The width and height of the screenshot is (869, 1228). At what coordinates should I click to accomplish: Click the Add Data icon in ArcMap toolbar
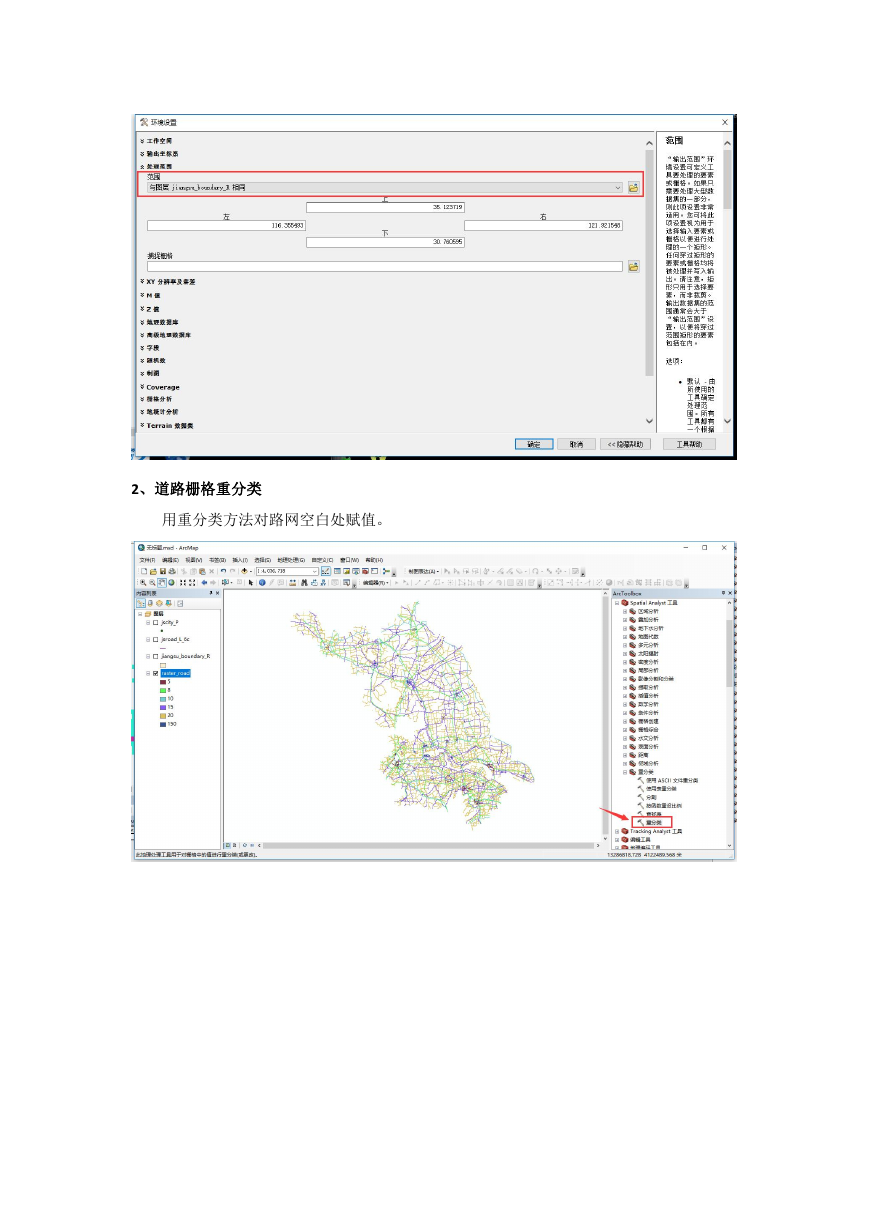tap(245, 571)
